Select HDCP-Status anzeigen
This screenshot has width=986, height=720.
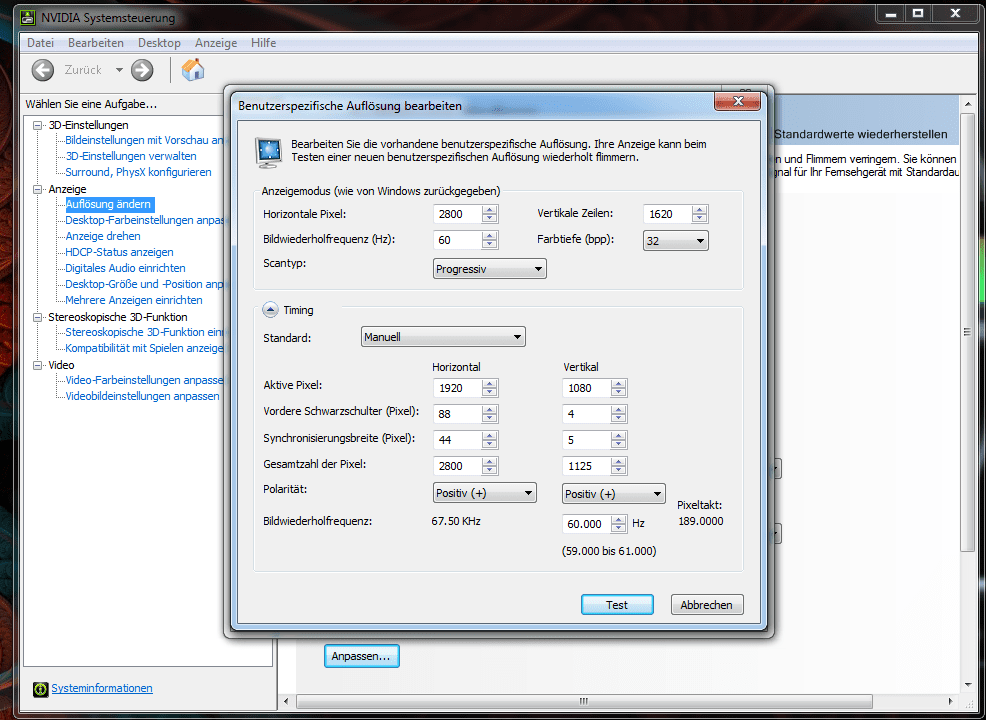[119, 252]
